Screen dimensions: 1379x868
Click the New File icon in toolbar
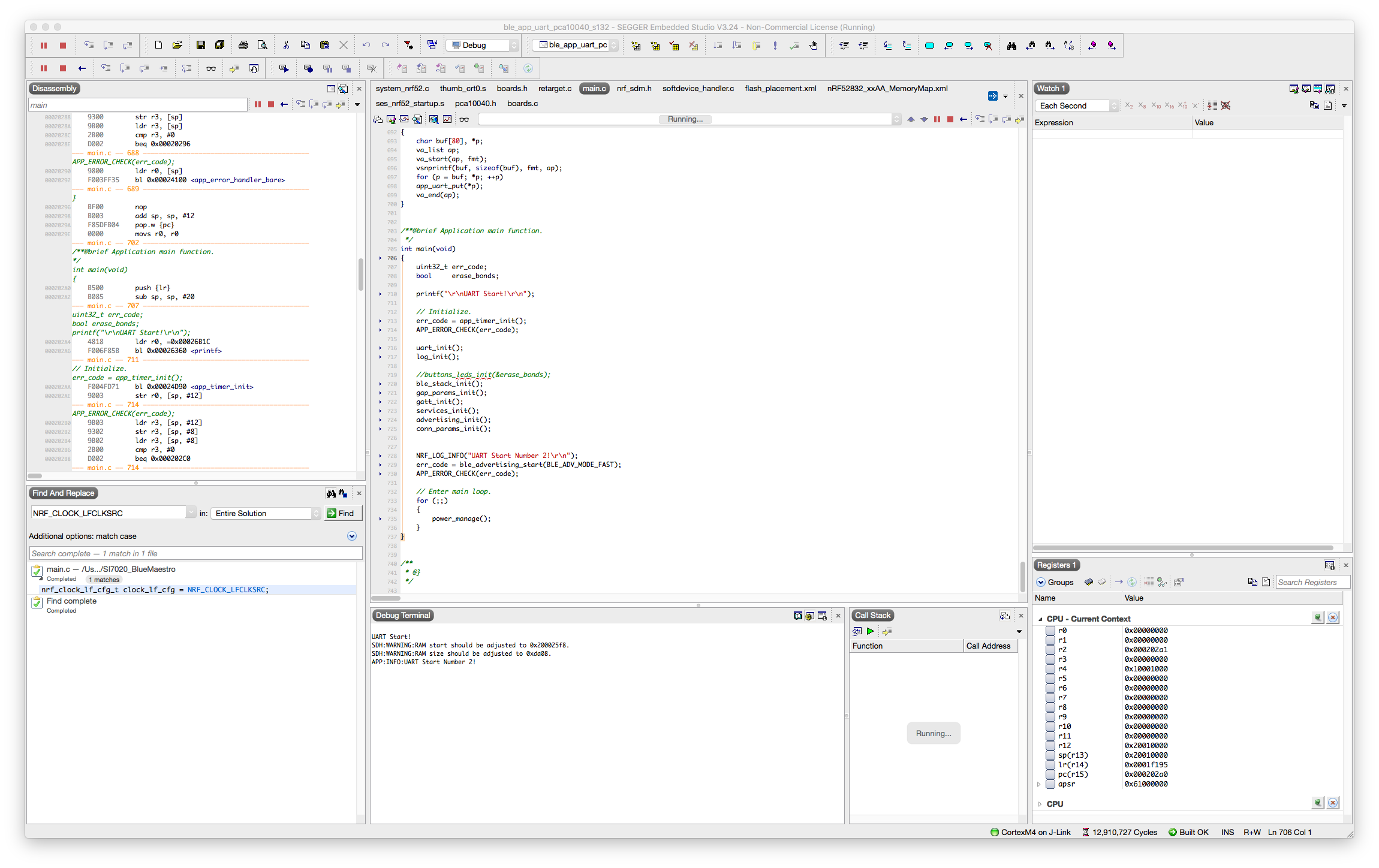(x=158, y=45)
